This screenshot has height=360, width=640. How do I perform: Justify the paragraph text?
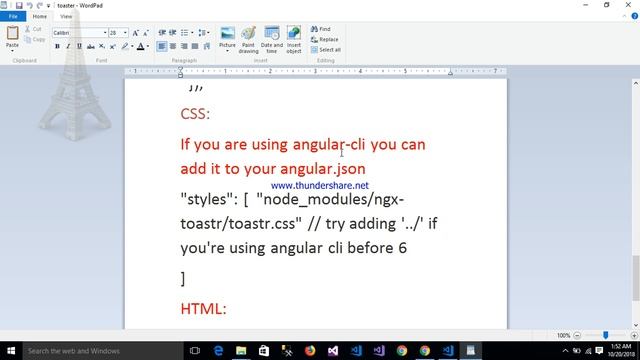pyautogui.click(x=195, y=47)
